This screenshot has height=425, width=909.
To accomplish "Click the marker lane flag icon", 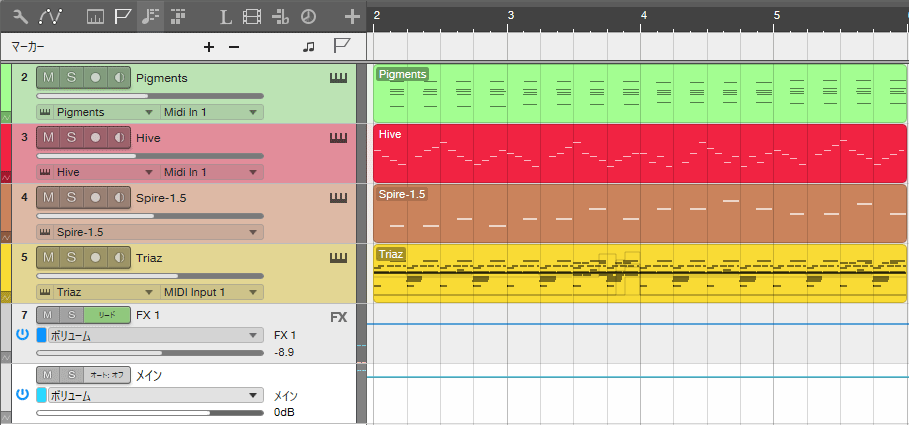I will (340, 46).
